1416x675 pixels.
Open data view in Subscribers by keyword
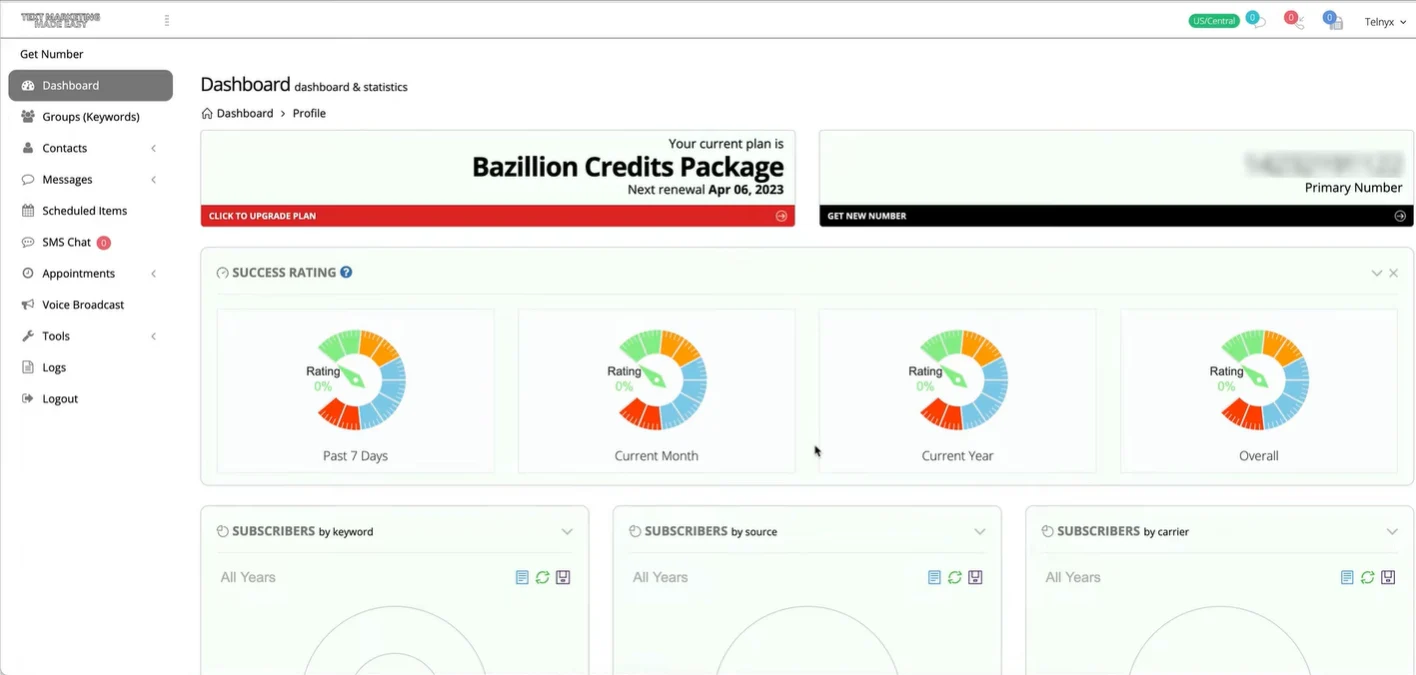click(x=522, y=578)
